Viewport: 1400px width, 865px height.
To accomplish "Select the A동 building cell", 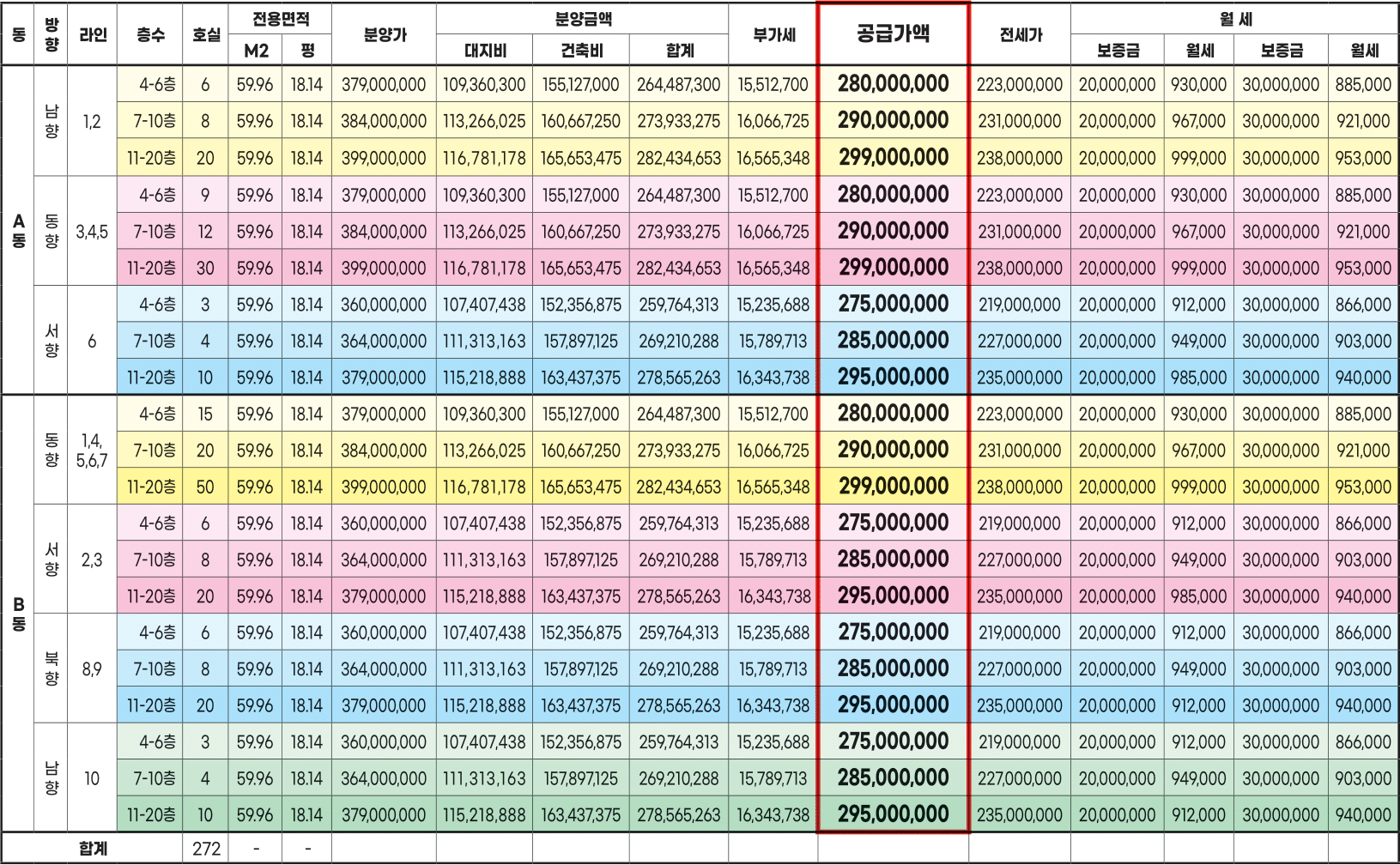I will 18,231.
